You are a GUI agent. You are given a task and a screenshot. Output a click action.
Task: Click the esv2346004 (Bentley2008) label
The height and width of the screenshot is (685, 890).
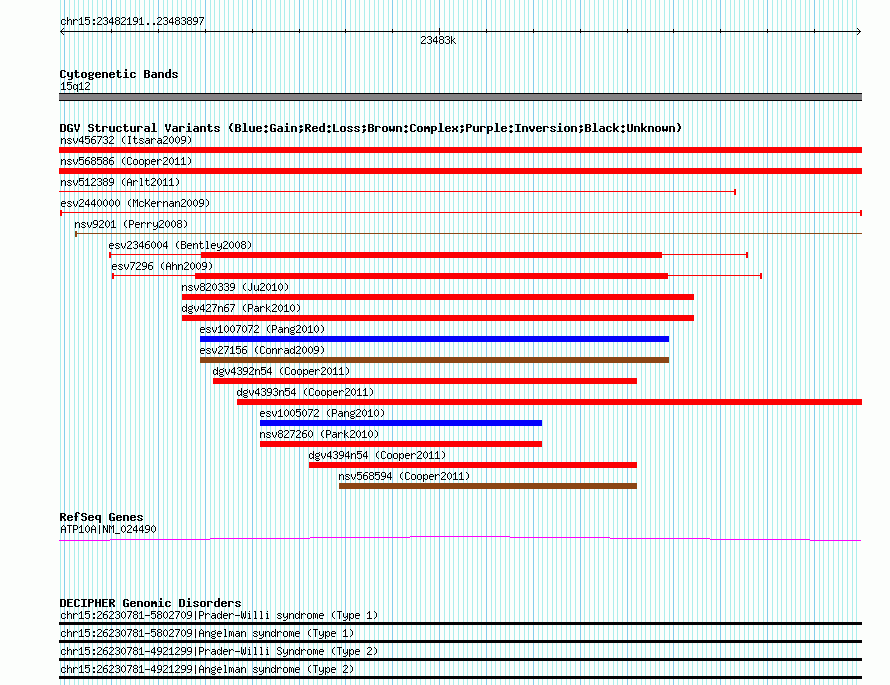pyautogui.click(x=180, y=245)
